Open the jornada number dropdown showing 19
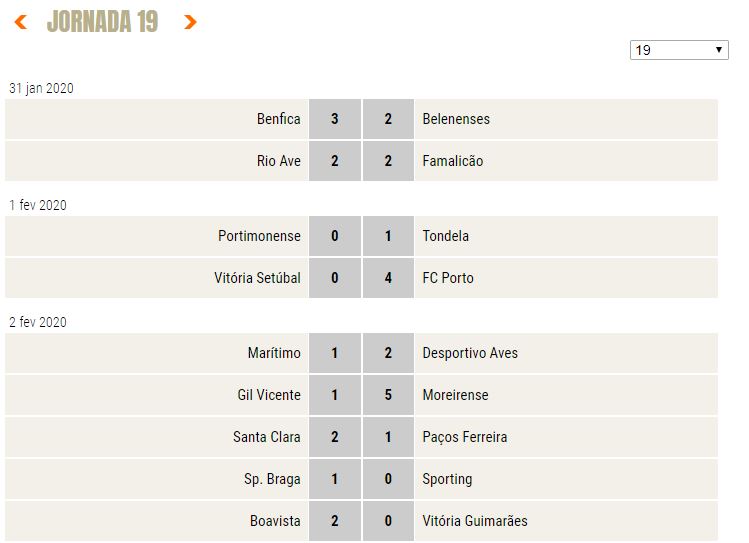The height and width of the screenshot is (543, 749). click(679, 50)
